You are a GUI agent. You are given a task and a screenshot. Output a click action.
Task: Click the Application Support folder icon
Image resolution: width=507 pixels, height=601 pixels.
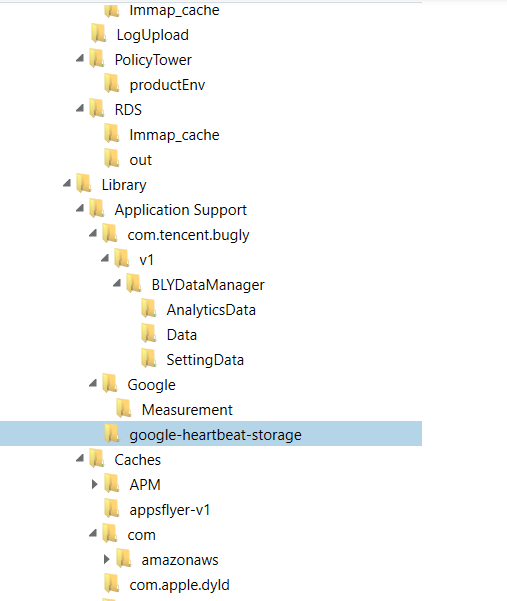click(97, 209)
